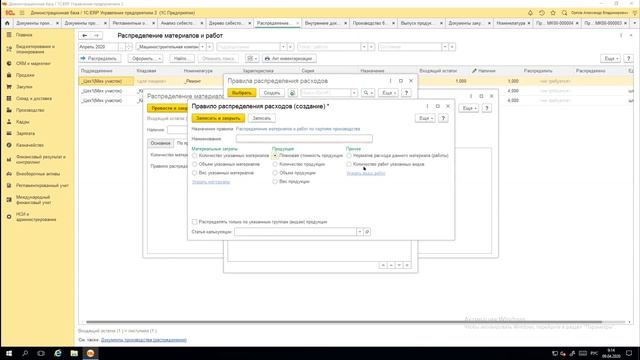Viewport: 640px width, 360px height.
Task: Open the CRM и маркетинг sidebar section
Action: click(33, 64)
